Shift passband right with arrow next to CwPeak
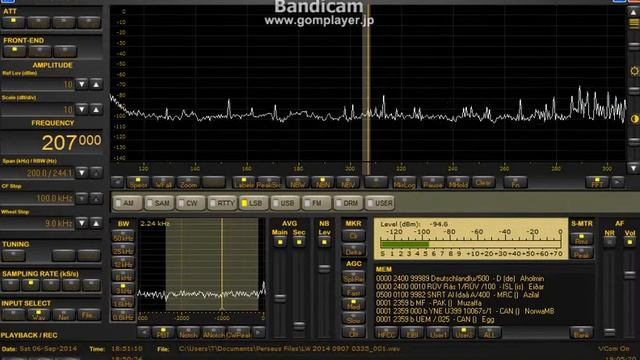The height and width of the screenshot is (360, 640). coord(259,332)
